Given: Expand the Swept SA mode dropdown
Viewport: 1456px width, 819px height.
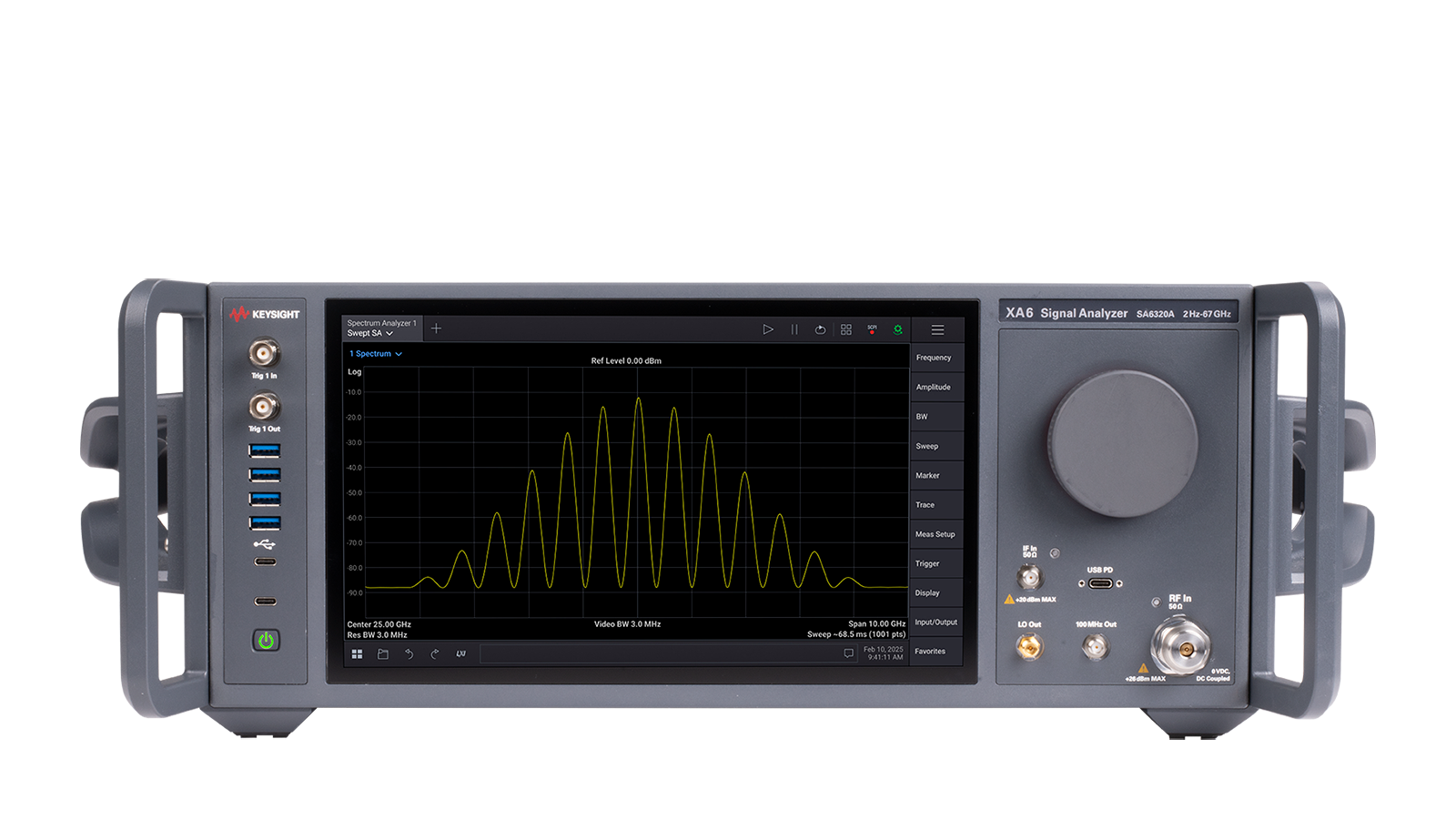Looking at the screenshot, I should (370, 333).
